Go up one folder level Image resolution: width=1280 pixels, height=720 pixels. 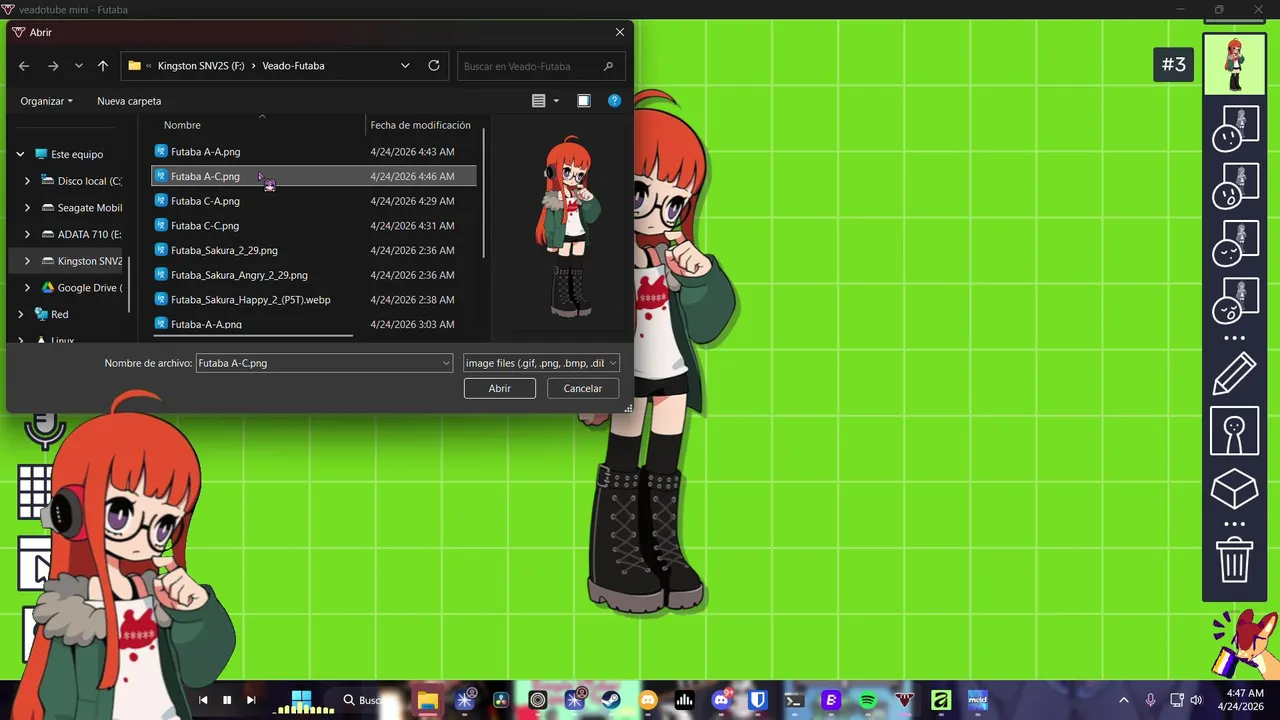point(103,66)
